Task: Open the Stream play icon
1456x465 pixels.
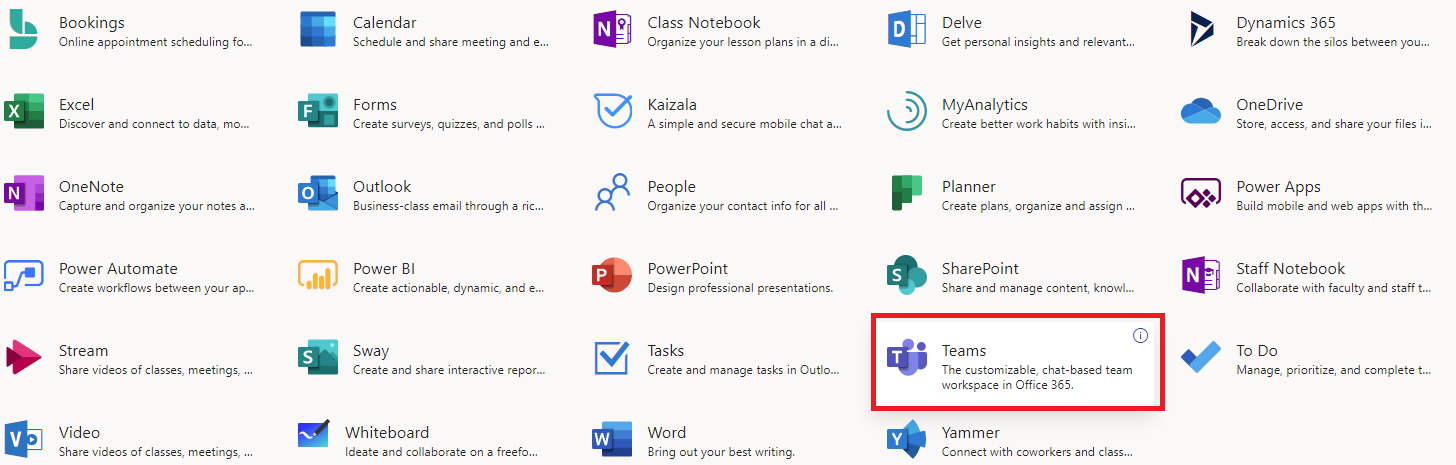Action: coord(23,358)
